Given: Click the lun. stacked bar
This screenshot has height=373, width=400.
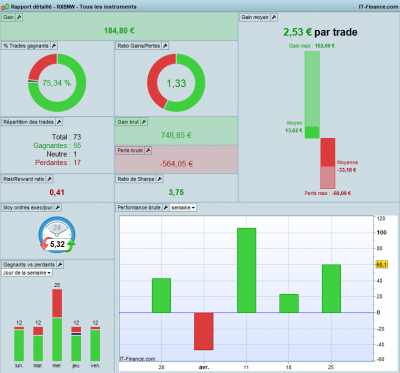Looking at the screenshot, I should click(19, 344).
